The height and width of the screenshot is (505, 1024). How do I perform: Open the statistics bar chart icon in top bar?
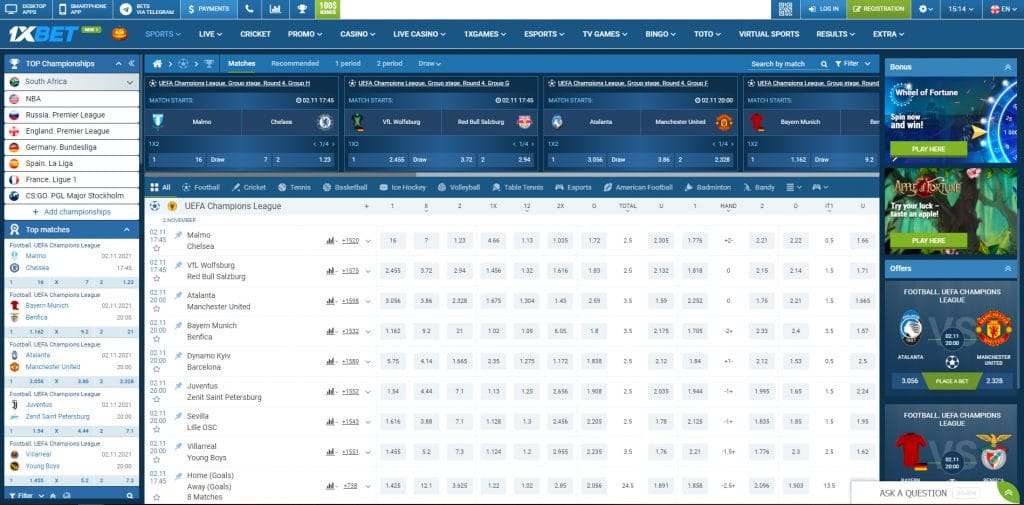(275, 9)
